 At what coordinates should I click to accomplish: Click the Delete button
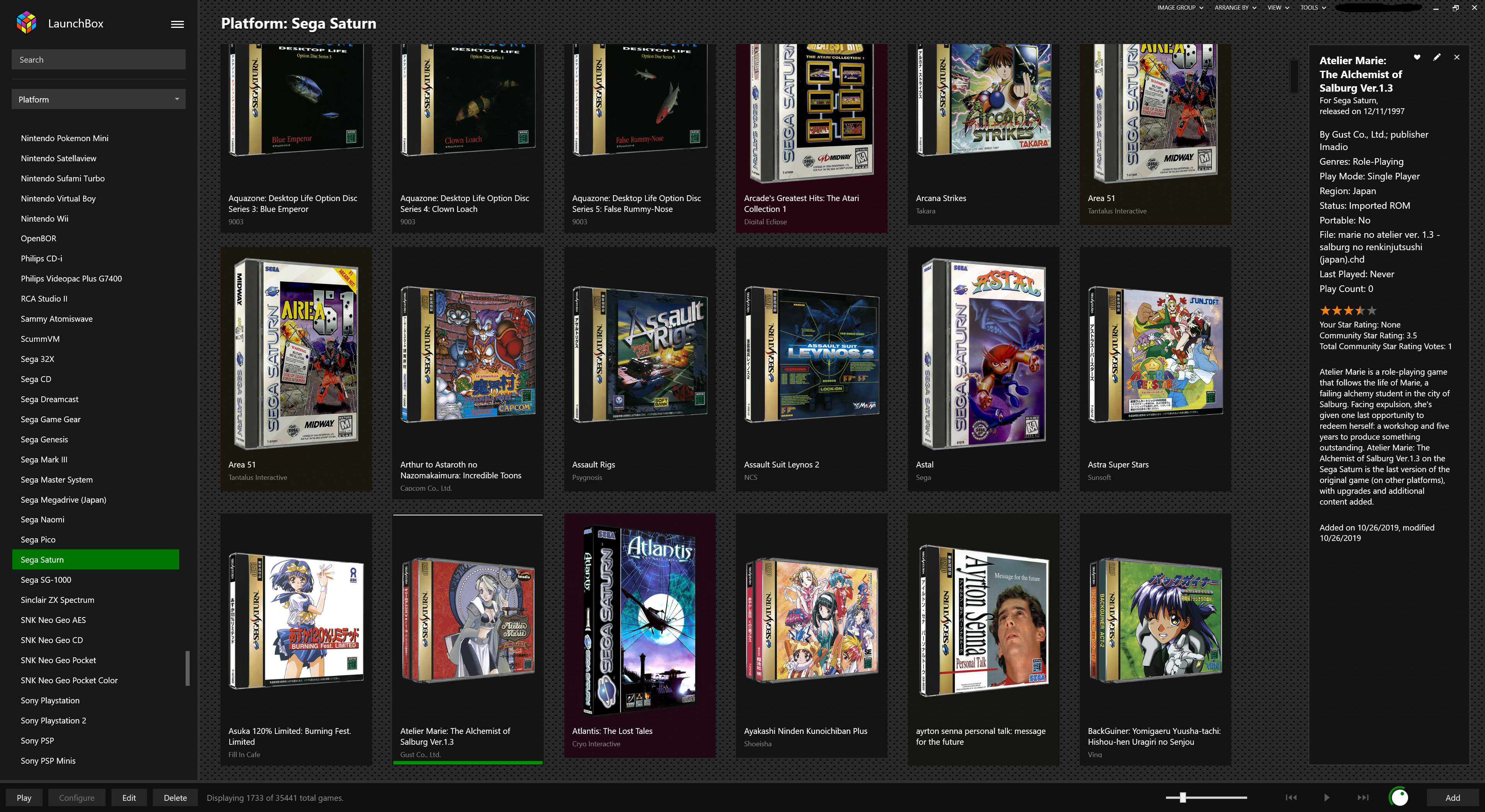click(175, 798)
